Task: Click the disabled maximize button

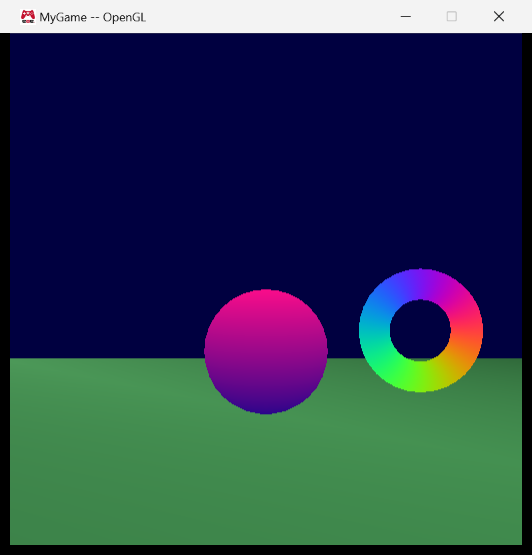Action: point(452,16)
